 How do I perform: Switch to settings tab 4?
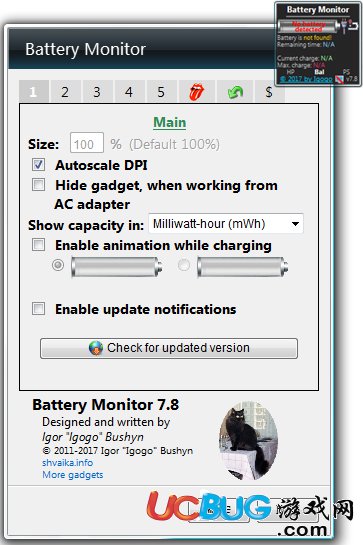point(129,92)
